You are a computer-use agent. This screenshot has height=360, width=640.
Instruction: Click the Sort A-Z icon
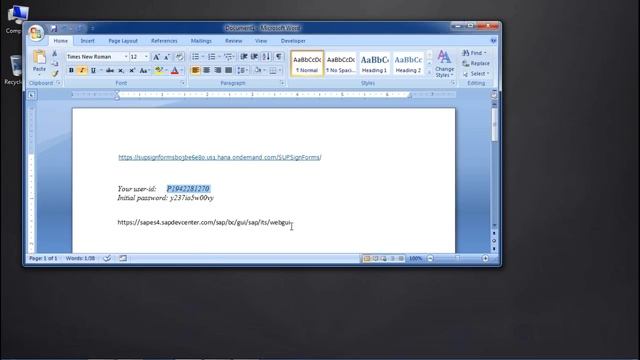pyautogui.click(x=266, y=57)
